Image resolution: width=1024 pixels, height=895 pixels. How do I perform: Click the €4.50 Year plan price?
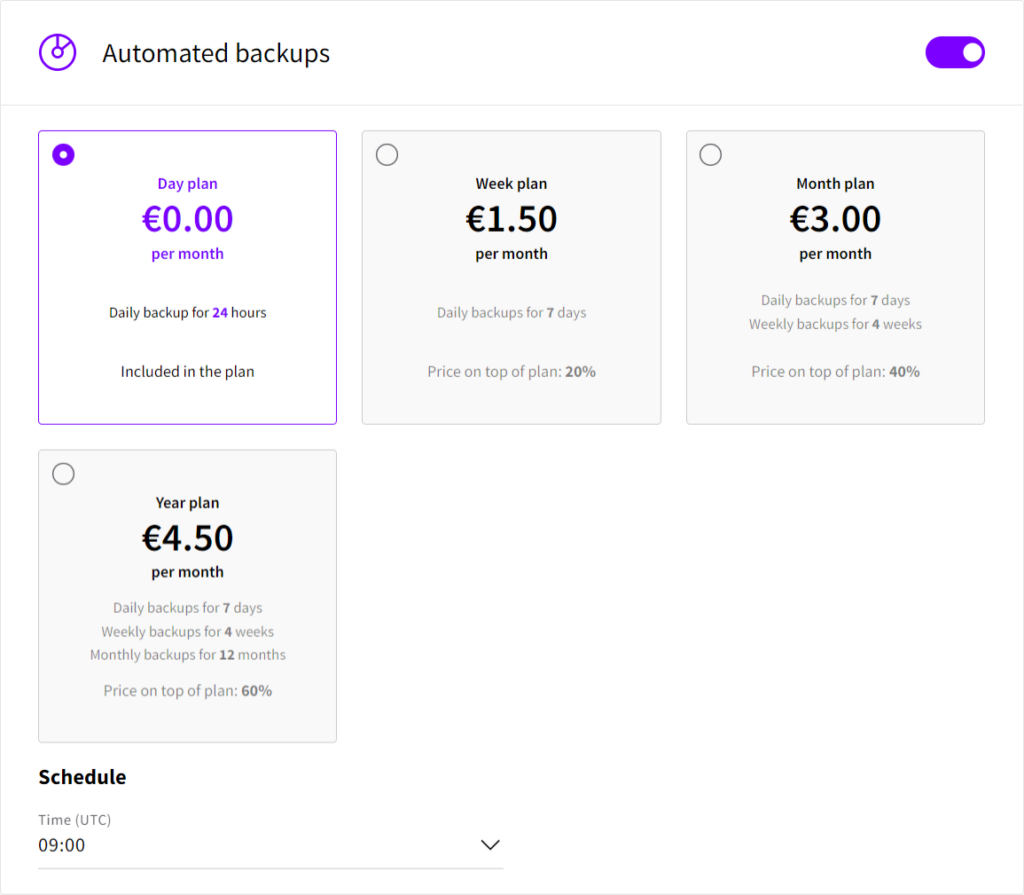[188, 538]
